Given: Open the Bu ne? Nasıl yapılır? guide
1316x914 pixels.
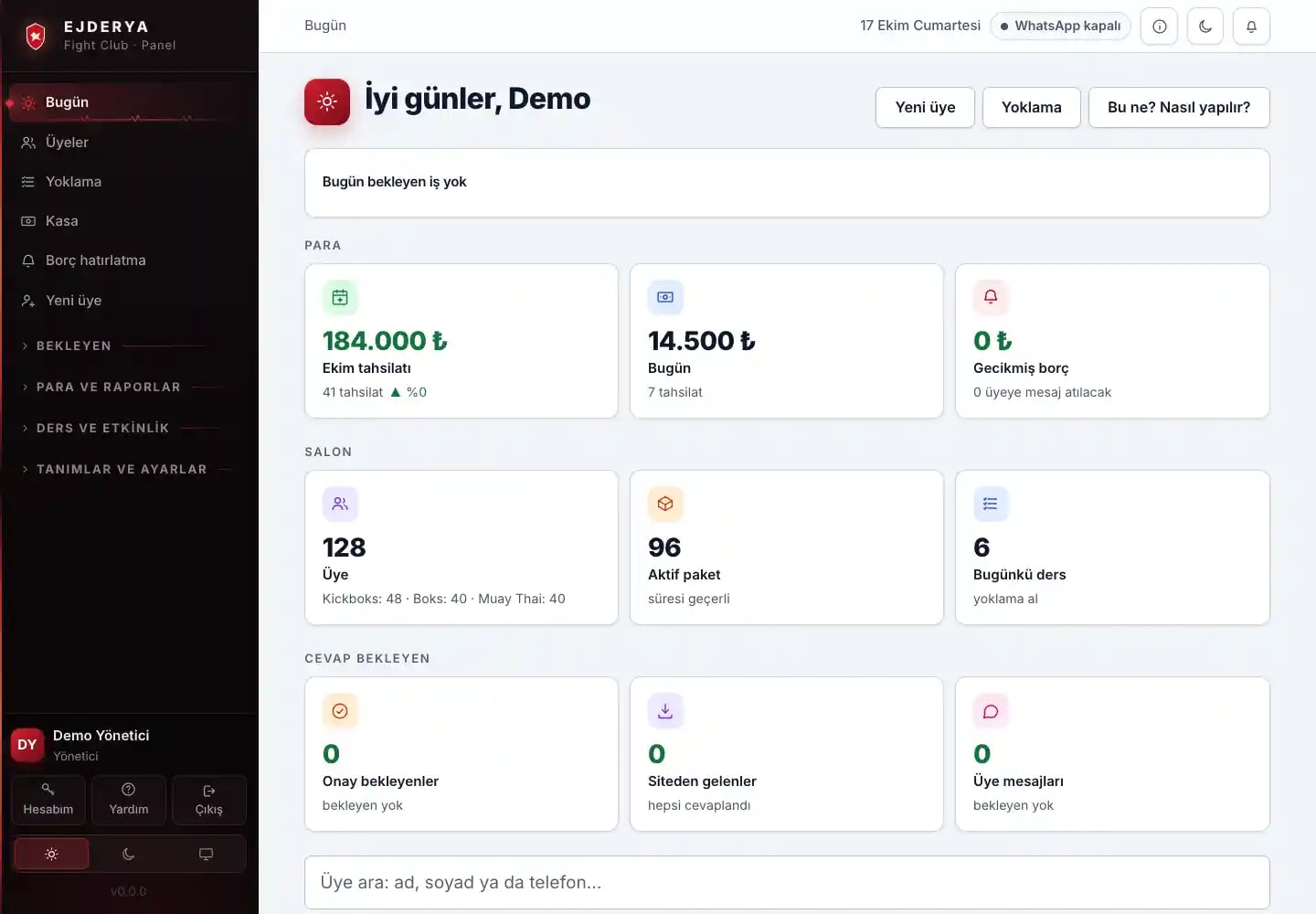Looking at the screenshot, I should [x=1179, y=108].
